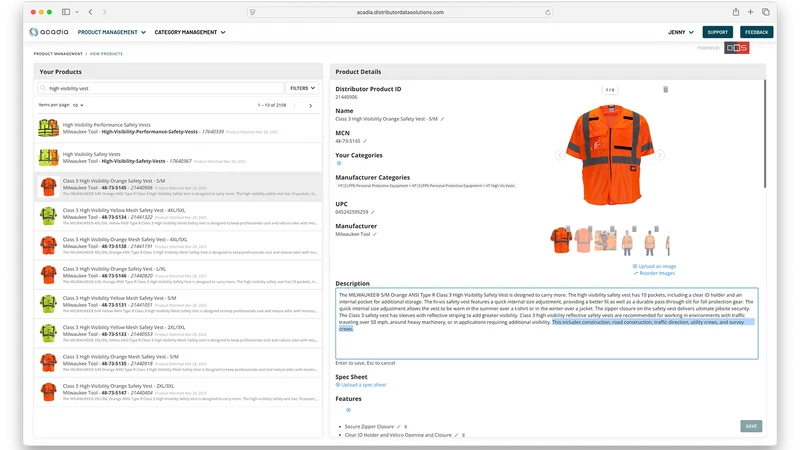Select Class 3 Yellow Mesh Vest - 4XL/5XL
The width and height of the screenshot is (800, 450).
[x=178, y=216]
